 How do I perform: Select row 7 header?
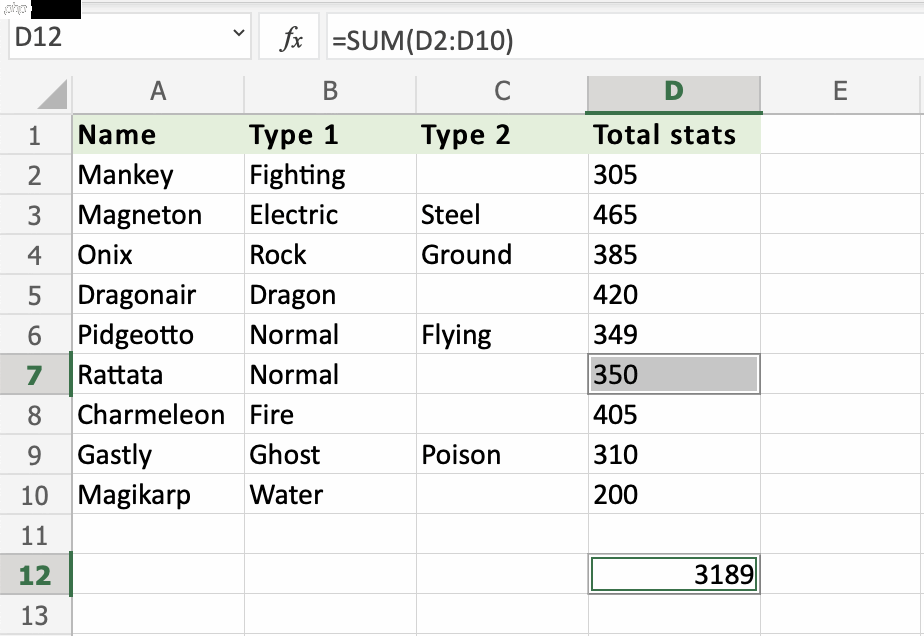click(x=35, y=375)
